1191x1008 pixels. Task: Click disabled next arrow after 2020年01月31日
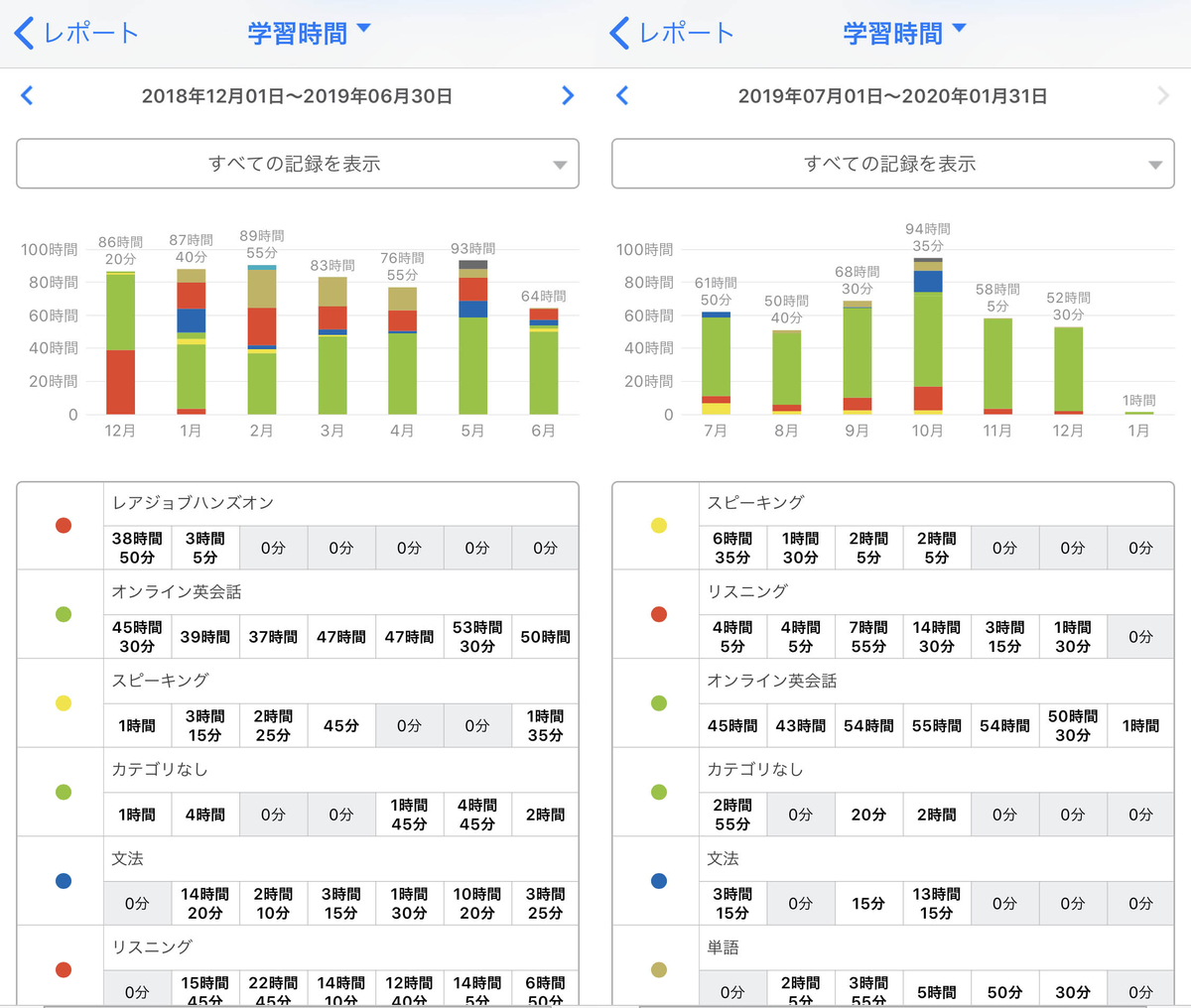click(1163, 95)
